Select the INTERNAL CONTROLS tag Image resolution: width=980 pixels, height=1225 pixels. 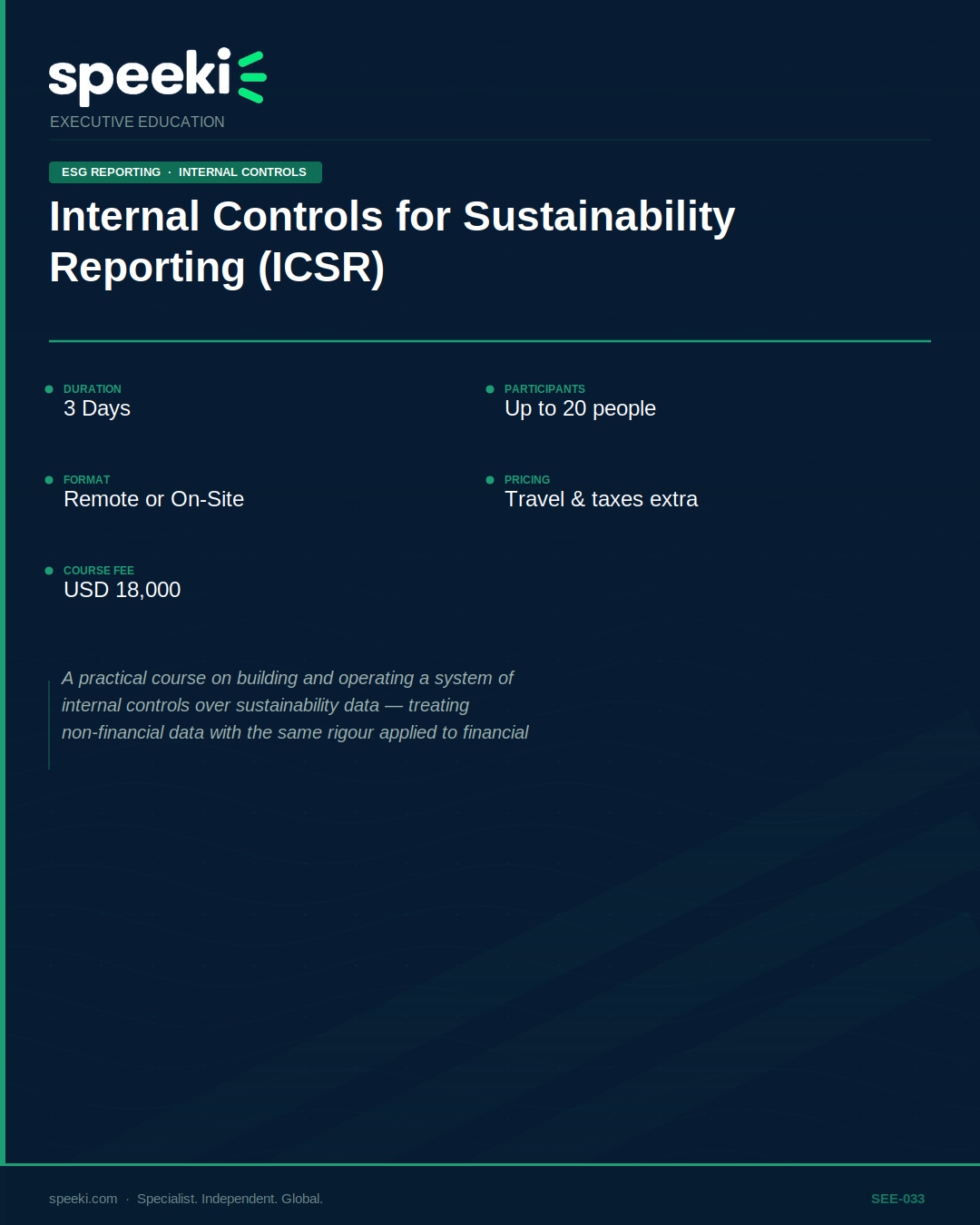coord(242,171)
